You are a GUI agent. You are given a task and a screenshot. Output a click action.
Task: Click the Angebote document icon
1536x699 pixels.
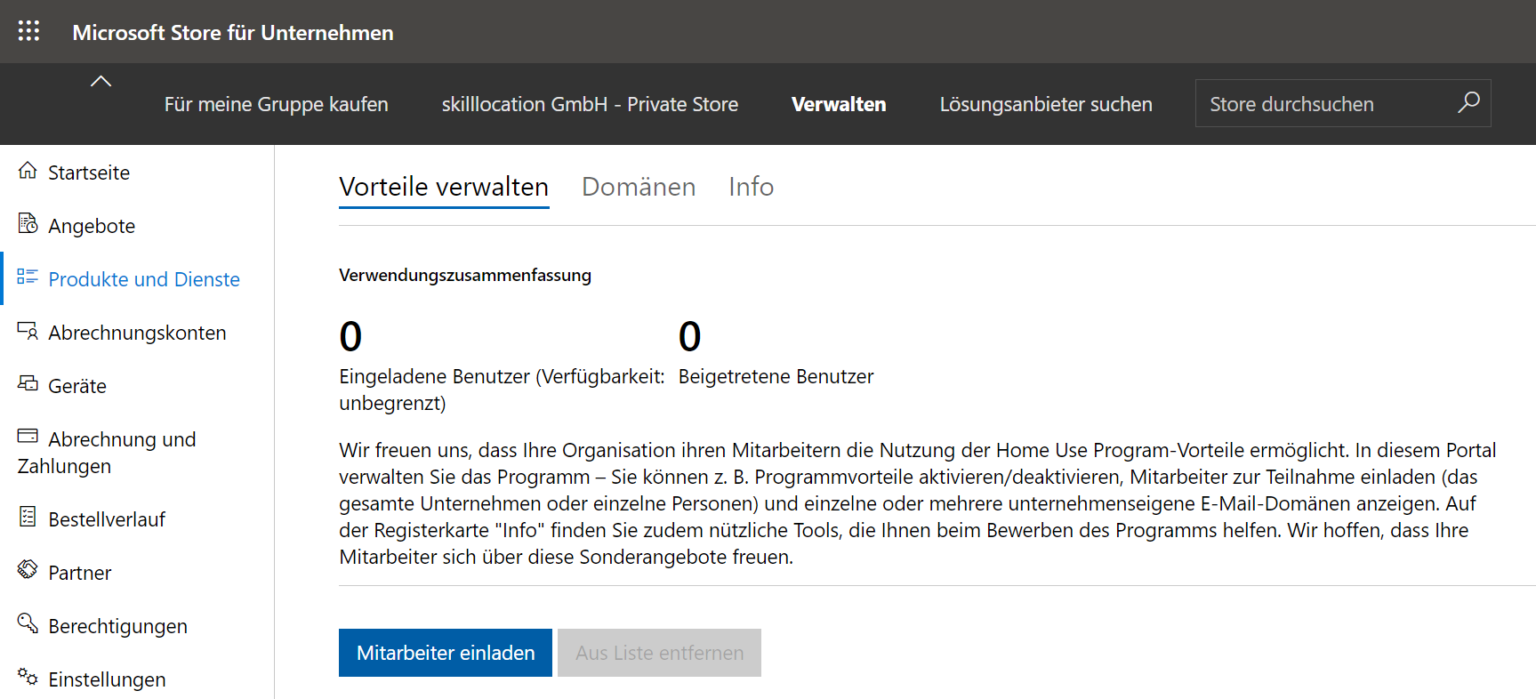point(28,224)
